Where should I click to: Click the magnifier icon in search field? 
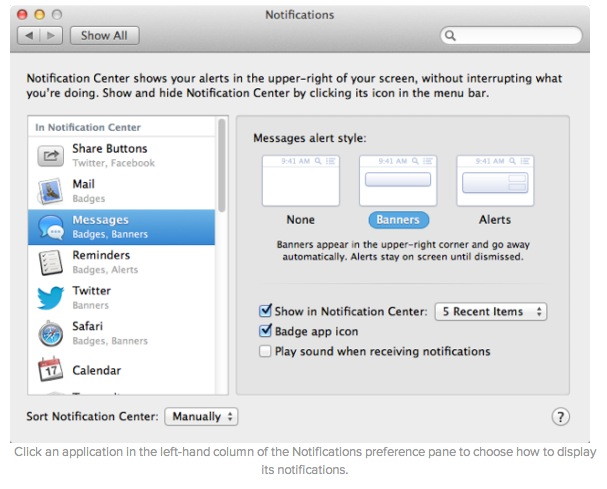(450, 36)
